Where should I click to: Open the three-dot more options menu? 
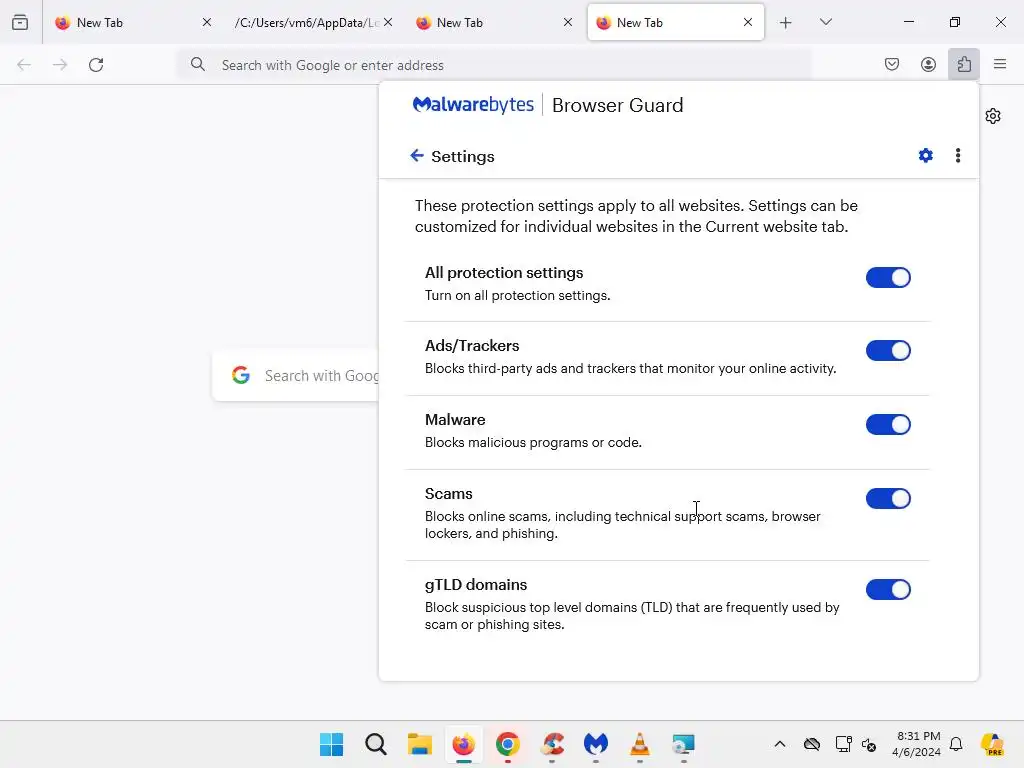(957, 155)
